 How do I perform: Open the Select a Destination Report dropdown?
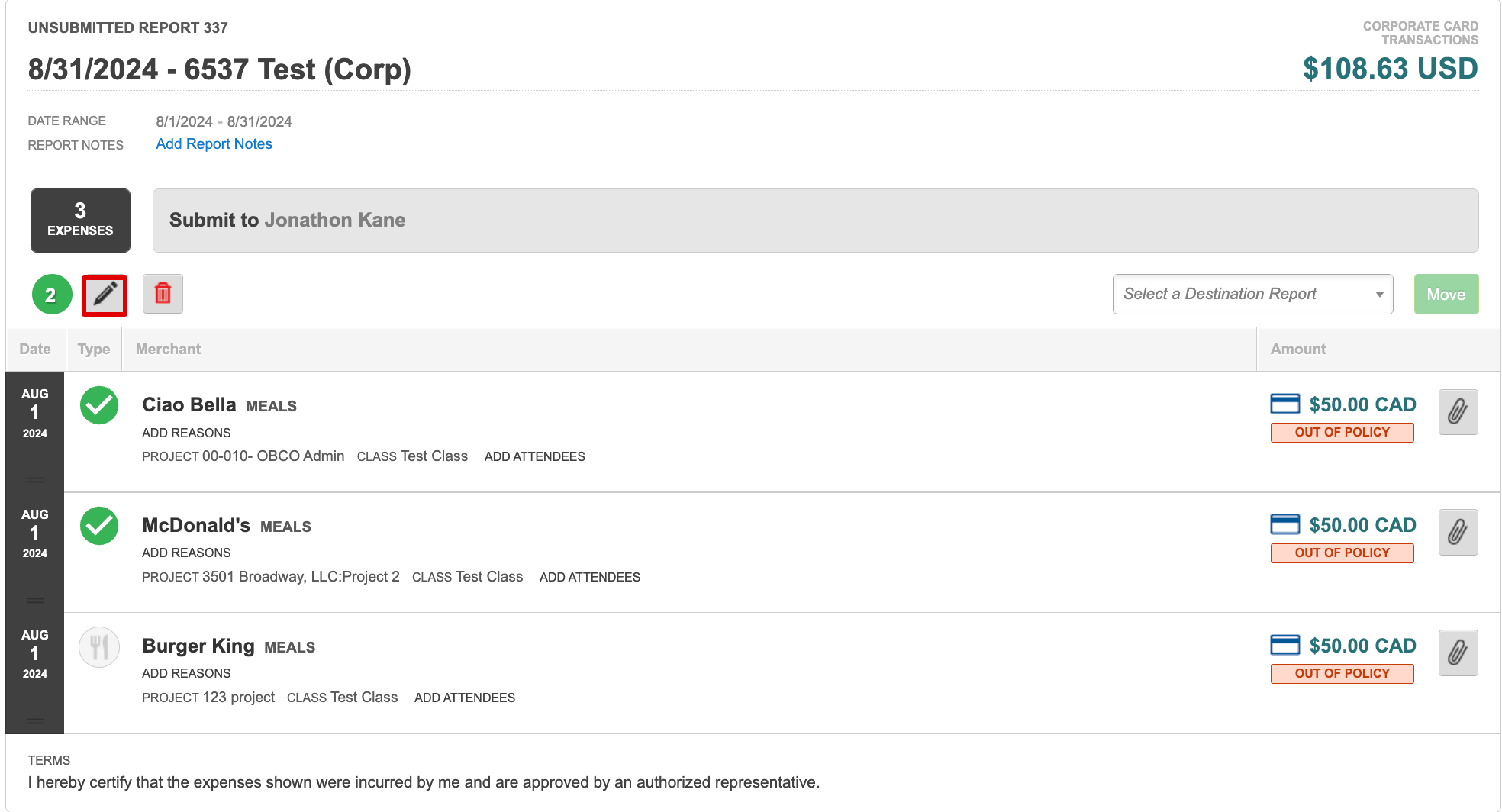[x=1252, y=295]
